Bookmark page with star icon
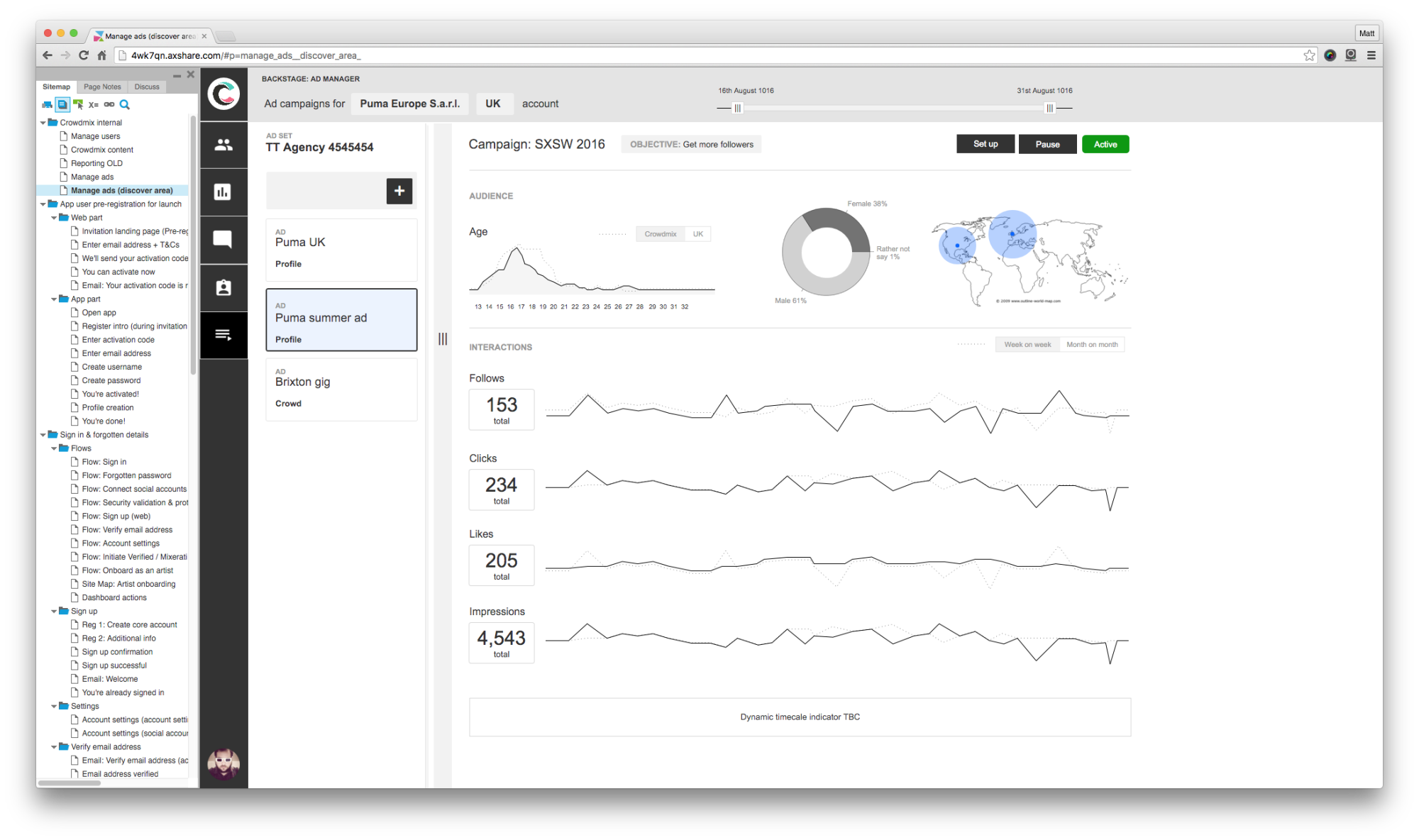 pos(1309,55)
